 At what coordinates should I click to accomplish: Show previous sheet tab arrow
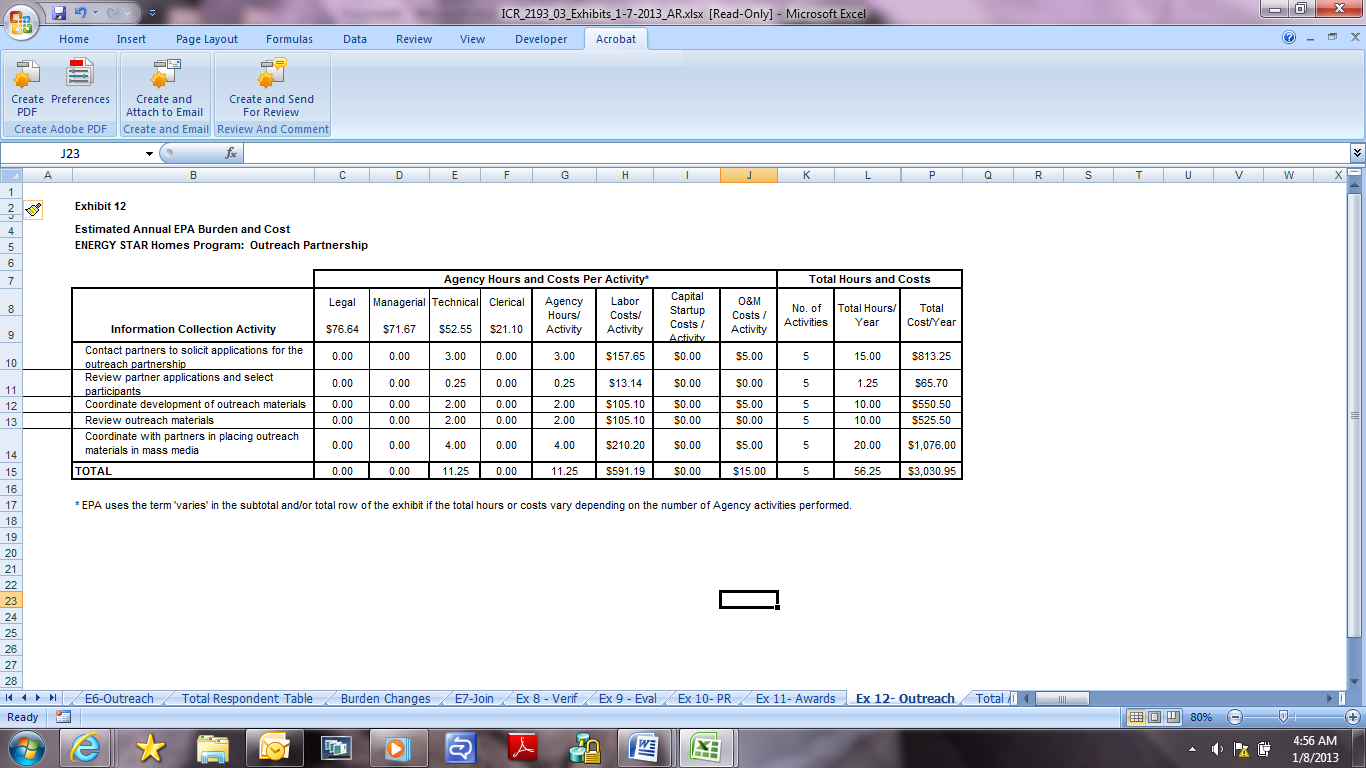point(26,698)
